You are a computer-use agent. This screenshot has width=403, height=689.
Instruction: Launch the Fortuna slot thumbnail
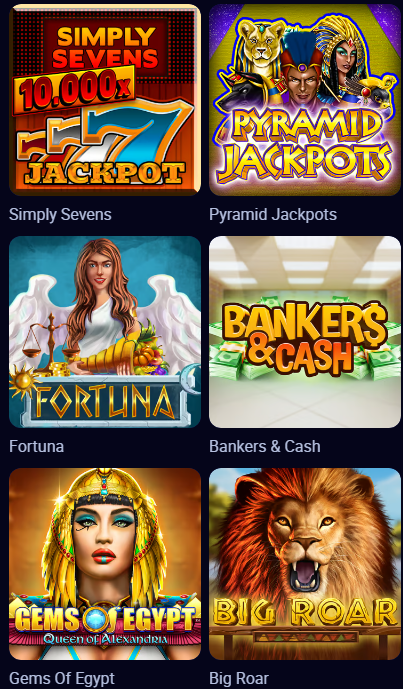tap(105, 332)
